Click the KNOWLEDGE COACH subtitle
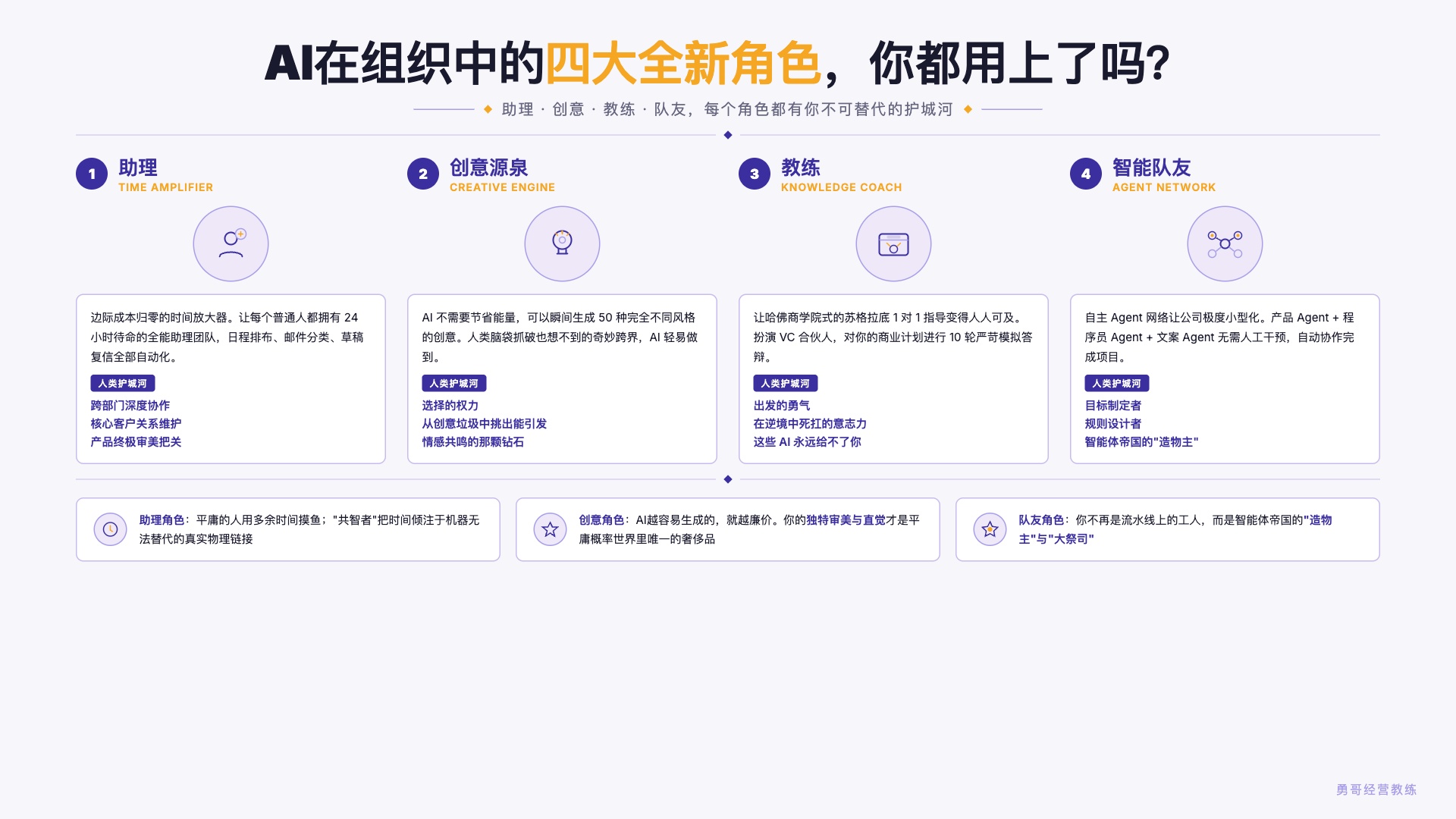Image resolution: width=1456 pixels, height=819 pixels. pyautogui.click(x=842, y=187)
